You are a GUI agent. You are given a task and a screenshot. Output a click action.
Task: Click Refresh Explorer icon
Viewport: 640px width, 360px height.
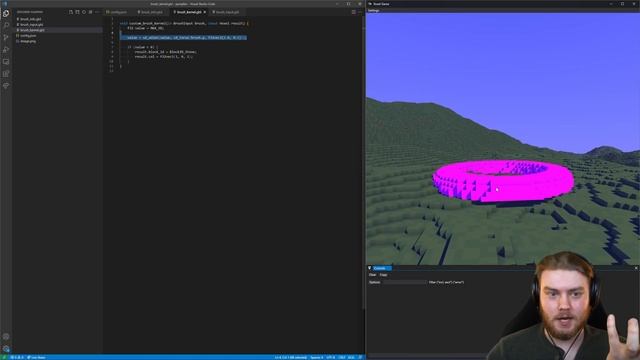click(84, 12)
